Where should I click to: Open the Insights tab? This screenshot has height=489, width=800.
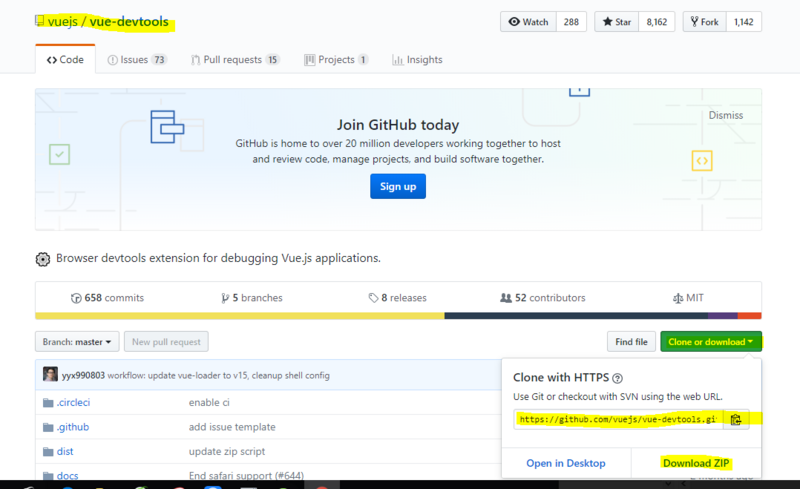pyautogui.click(x=417, y=60)
